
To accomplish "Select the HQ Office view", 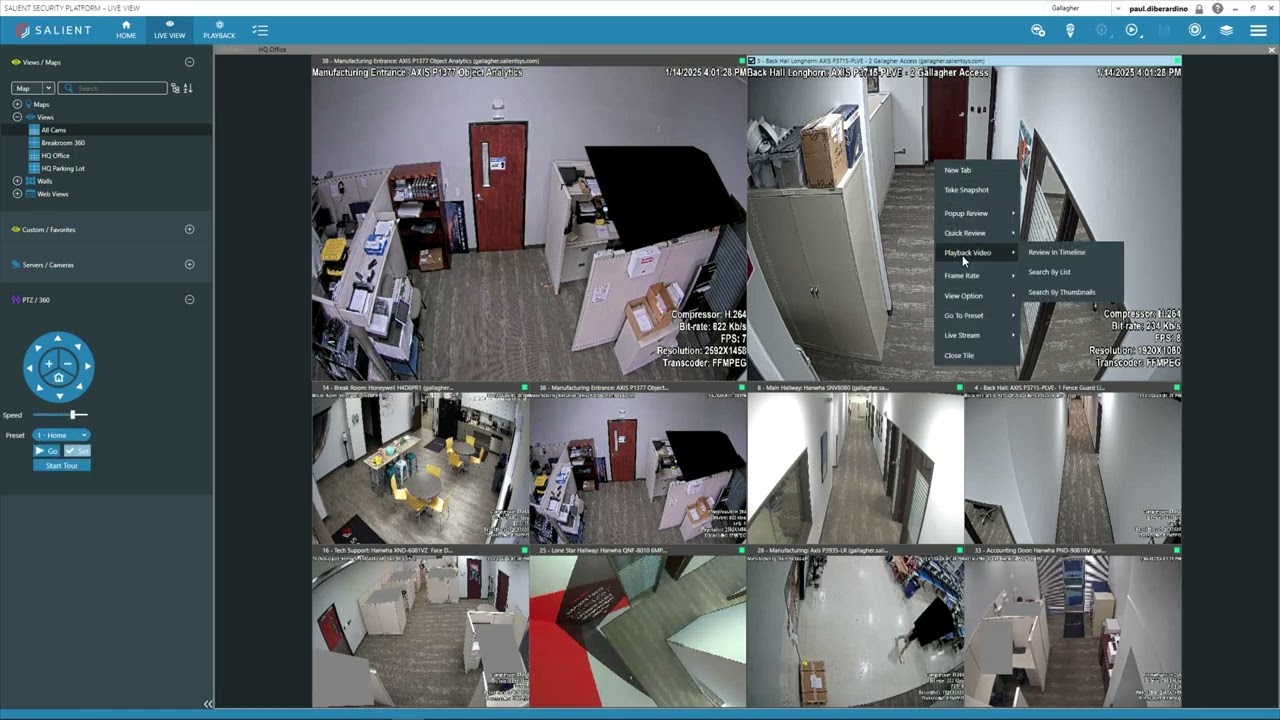I will click(55, 156).
